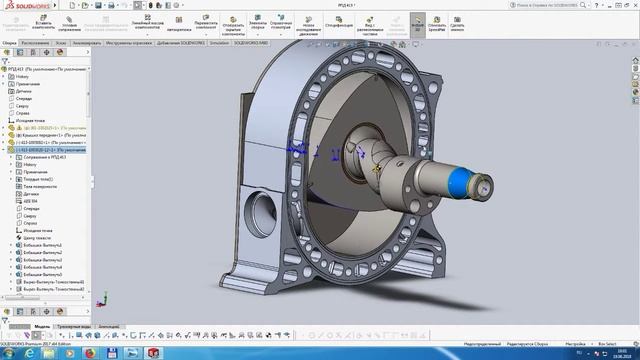Screen dimensions: 640x360
Task: Toggle the Instant3D button
Action: click(418, 25)
